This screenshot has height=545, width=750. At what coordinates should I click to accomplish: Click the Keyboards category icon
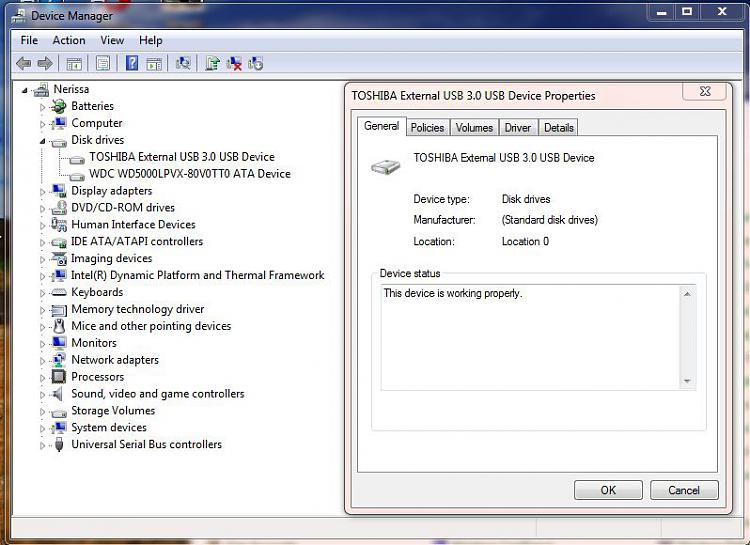pos(59,292)
